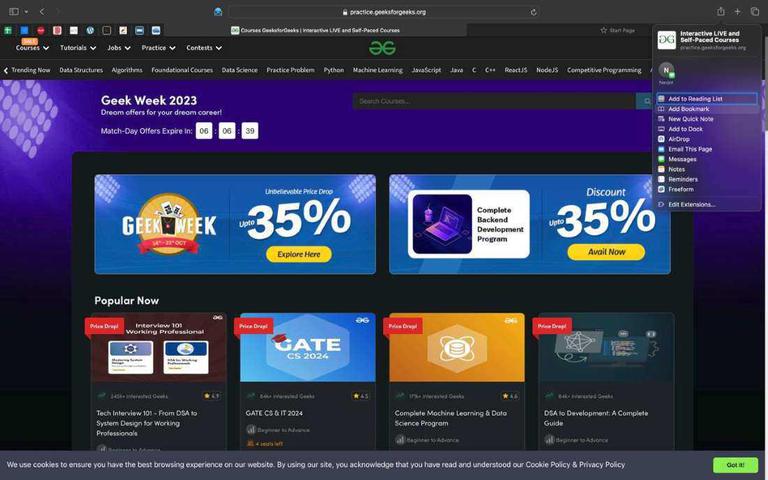This screenshot has width=768, height=480.
Task: Open the privacy report shield icon
Action: (218, 12)
